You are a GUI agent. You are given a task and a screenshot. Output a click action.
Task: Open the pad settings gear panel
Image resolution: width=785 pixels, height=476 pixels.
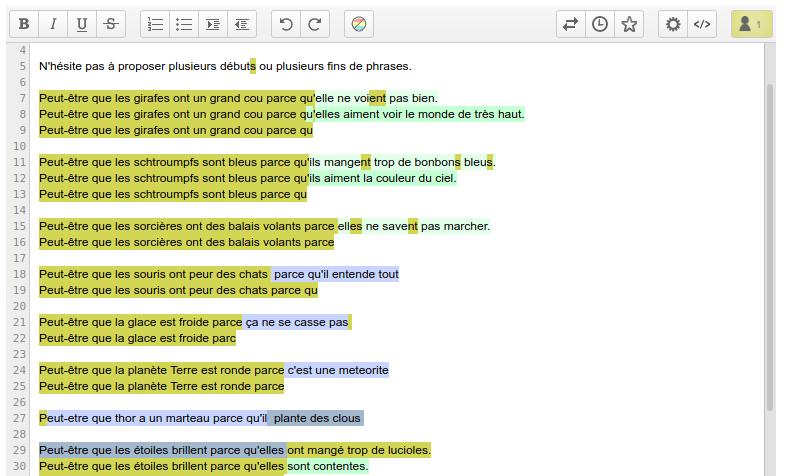[x=673, y=24]
